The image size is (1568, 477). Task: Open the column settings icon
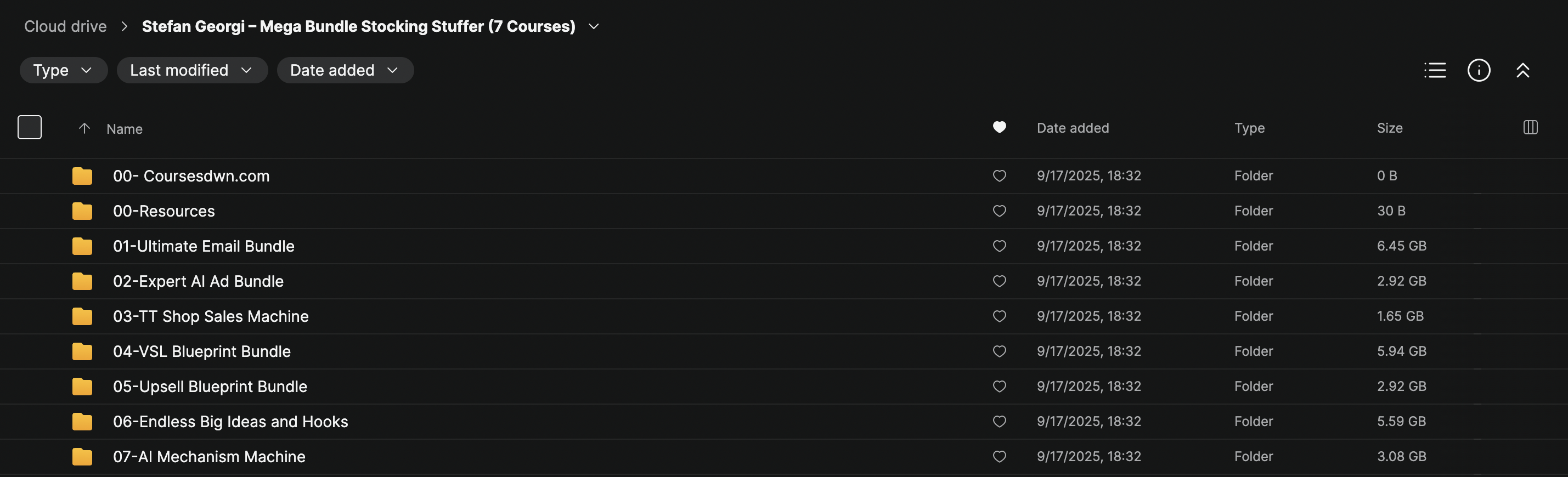pos(1530,127)
